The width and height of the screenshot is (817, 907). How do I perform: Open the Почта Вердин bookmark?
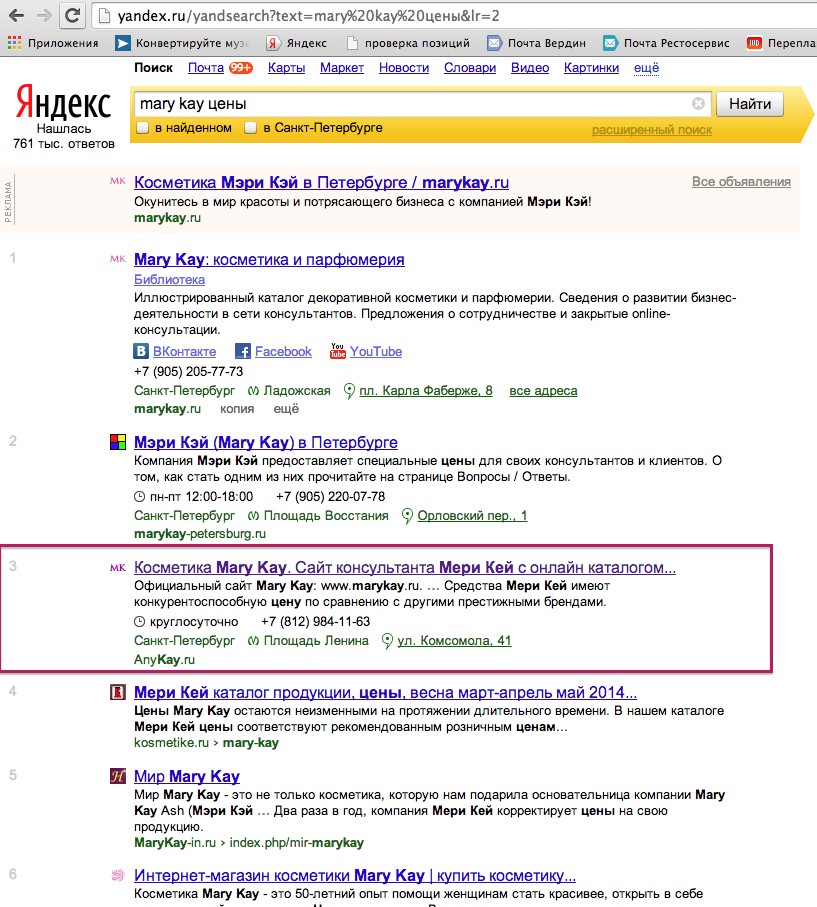coord(536,43)
